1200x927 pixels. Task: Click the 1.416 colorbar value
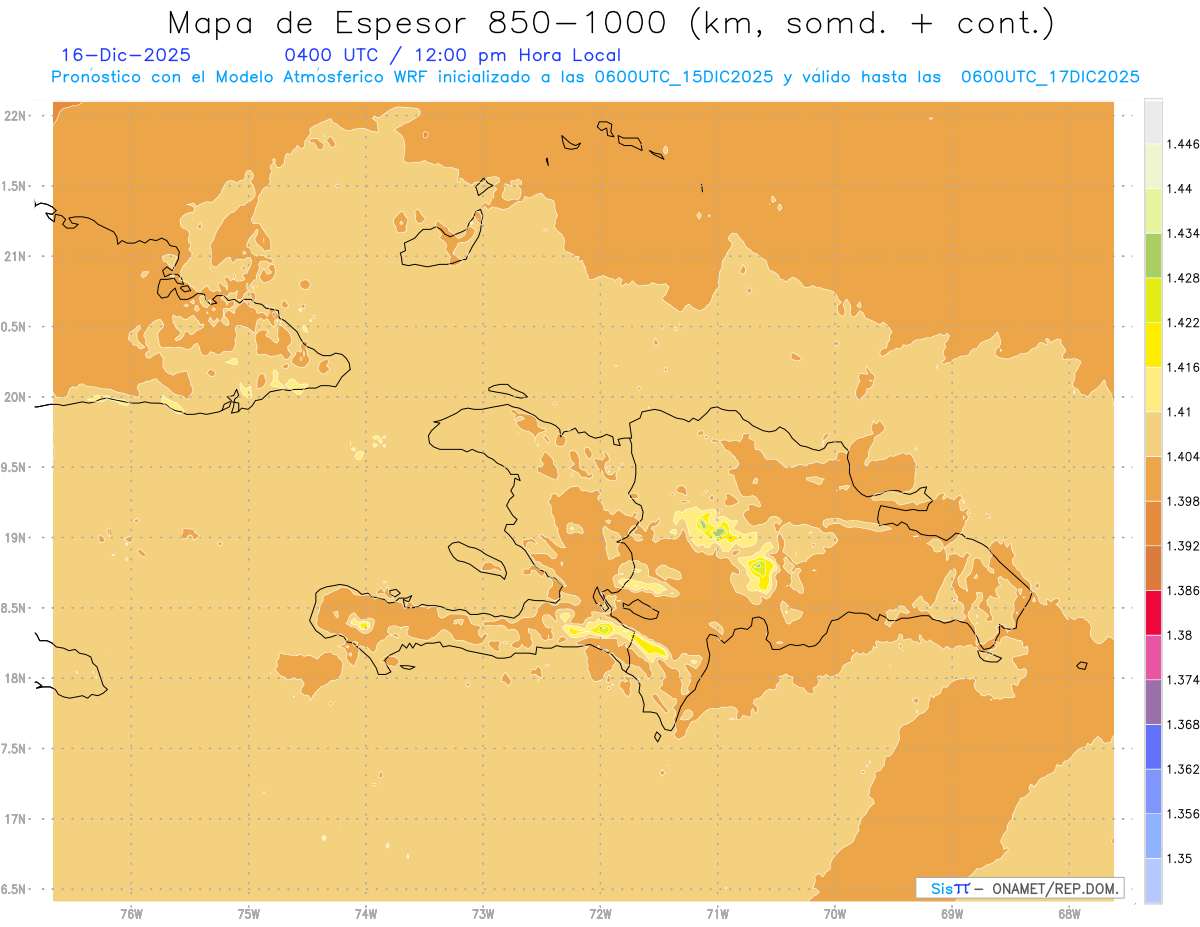coord(1182,367)
